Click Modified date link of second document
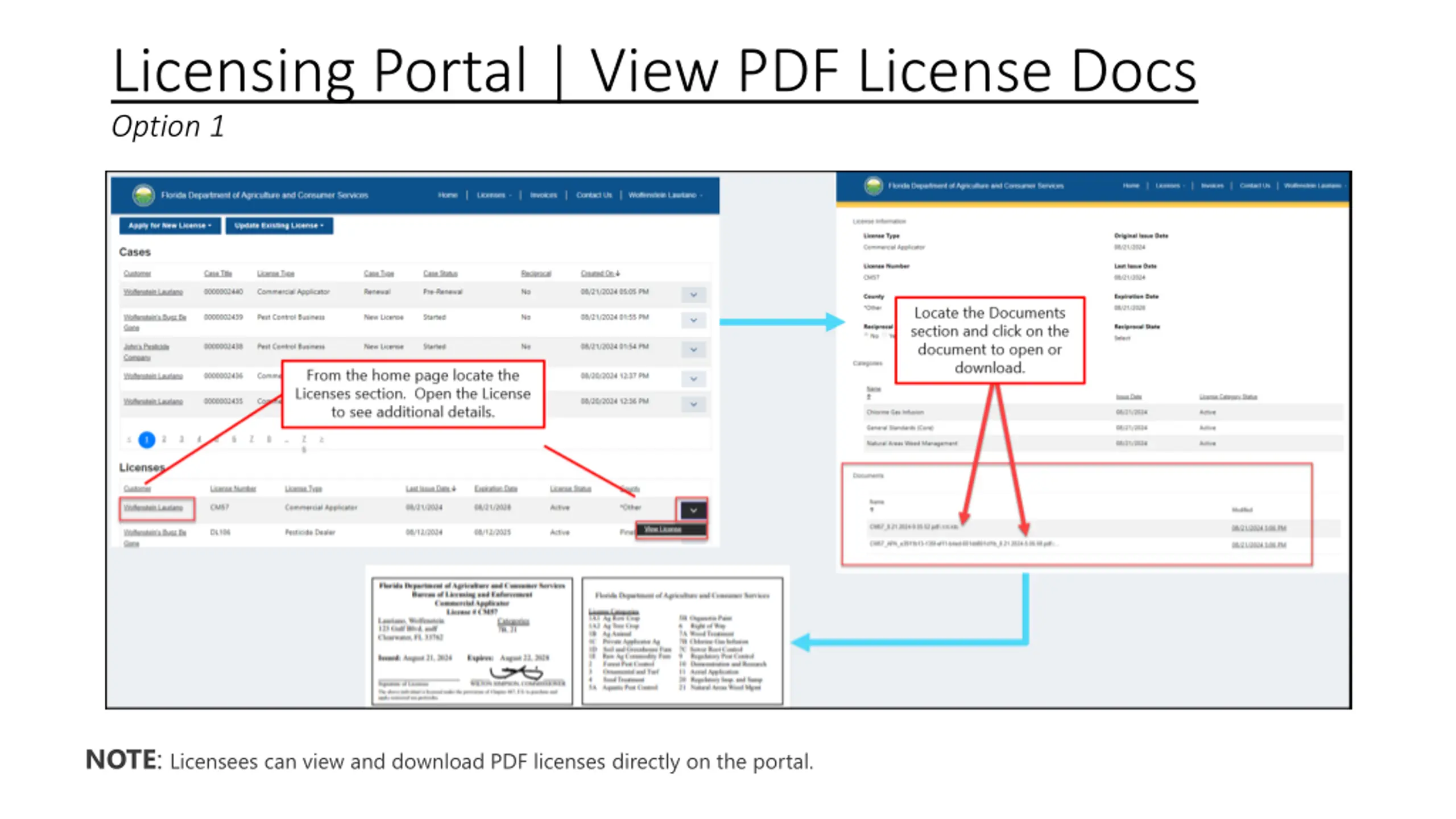 (x=1259, y=545)
